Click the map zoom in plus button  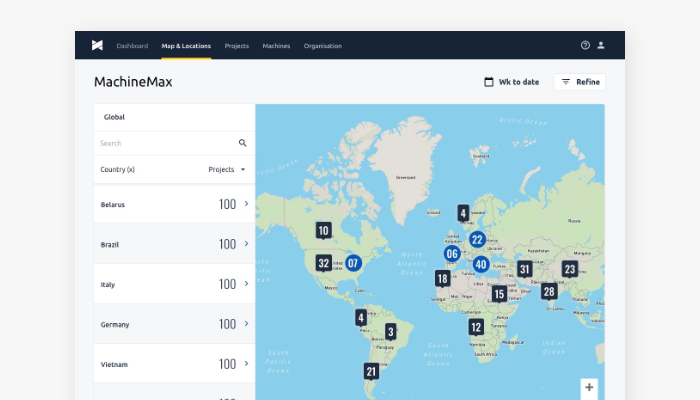pyautogui.click(x=589, y=387)
